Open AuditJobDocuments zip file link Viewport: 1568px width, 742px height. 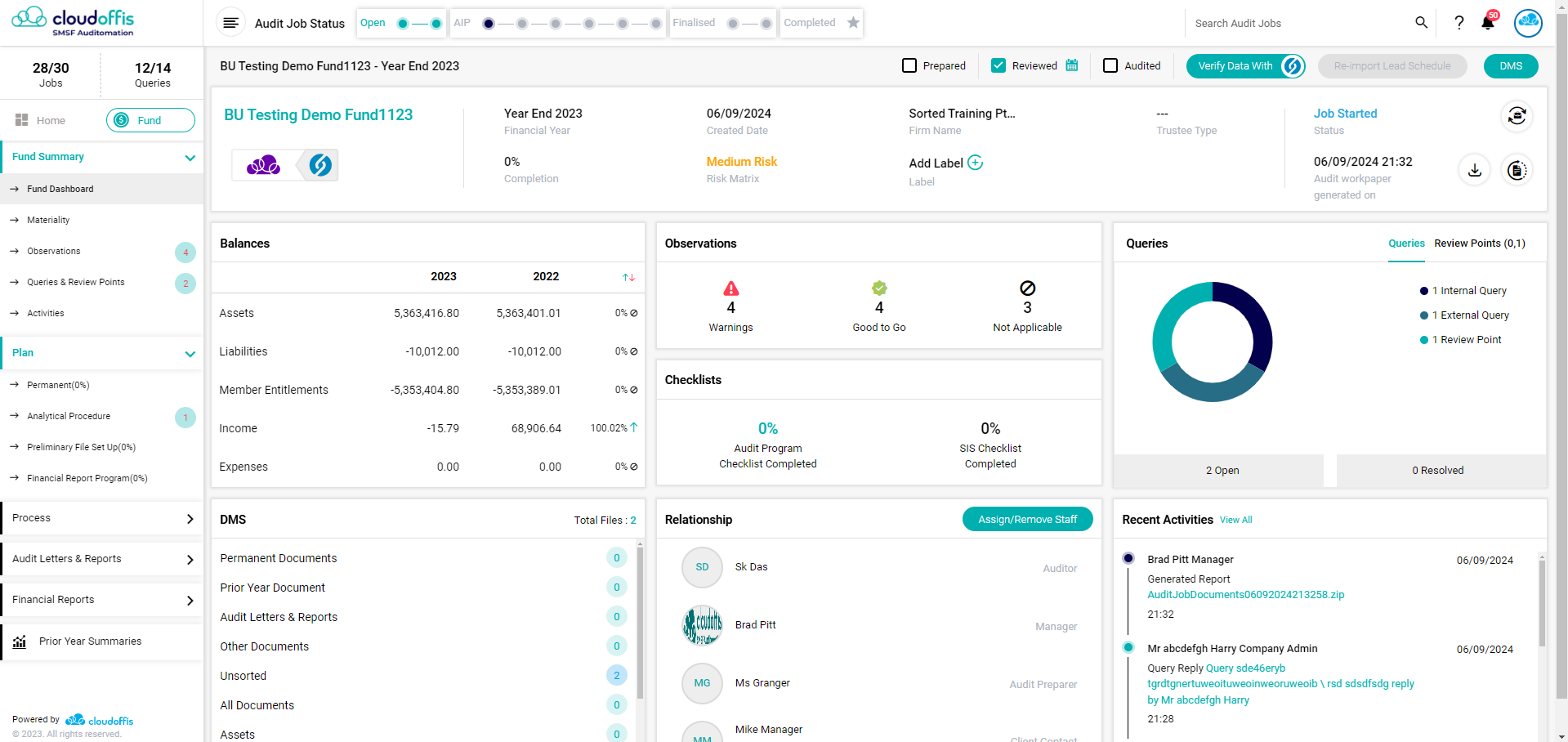(1245, 595)
